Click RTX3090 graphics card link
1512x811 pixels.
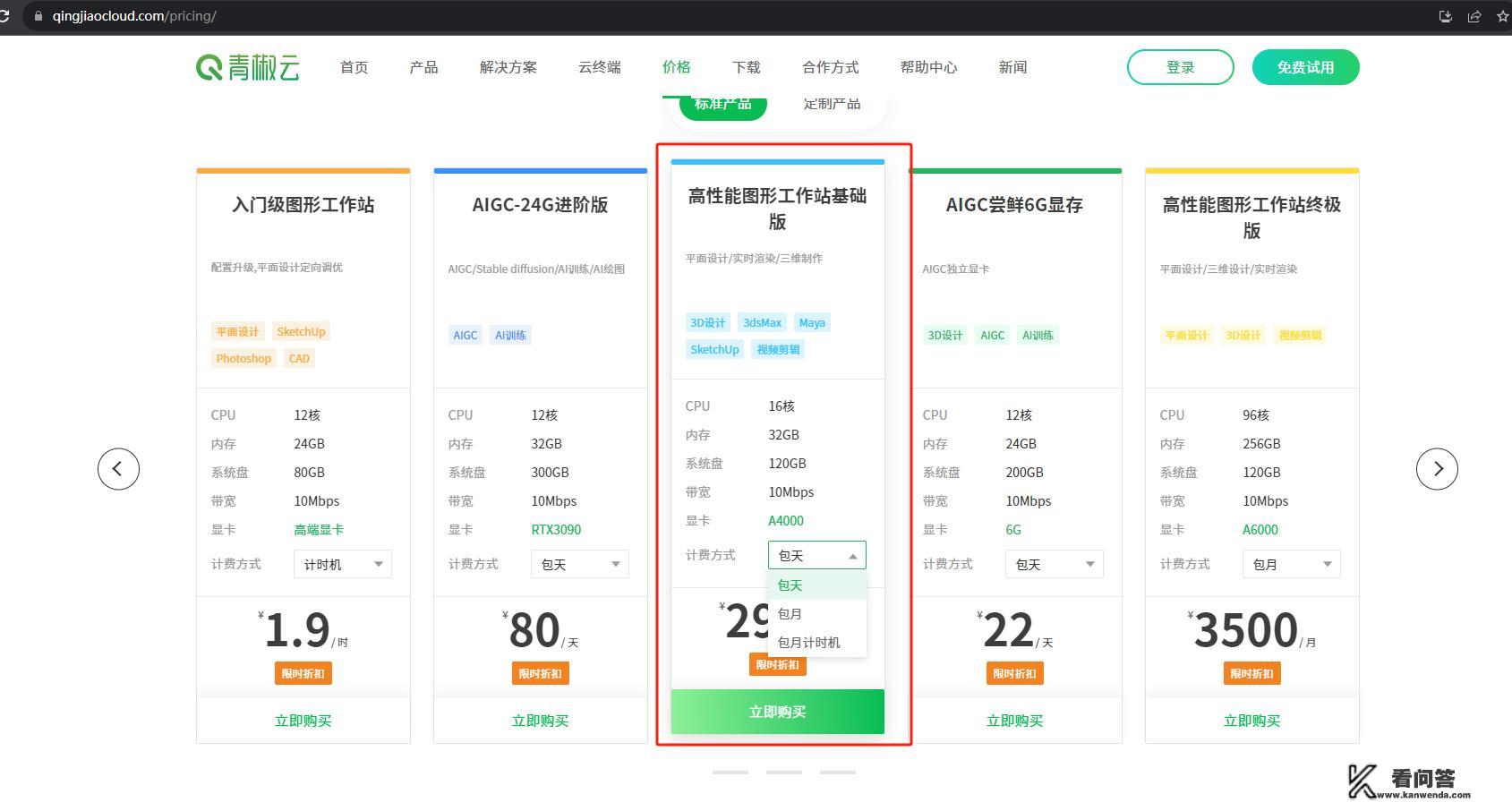(x=556, y=530)
